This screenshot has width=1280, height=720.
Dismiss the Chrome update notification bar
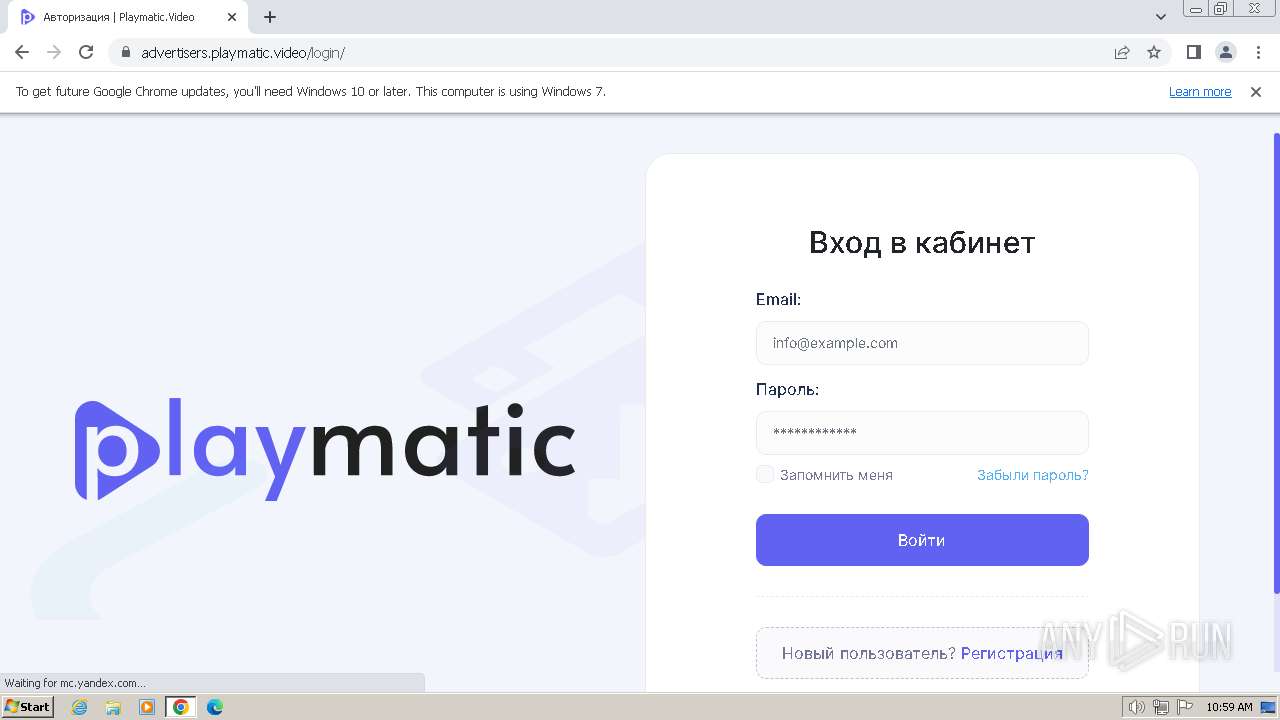1255,91
